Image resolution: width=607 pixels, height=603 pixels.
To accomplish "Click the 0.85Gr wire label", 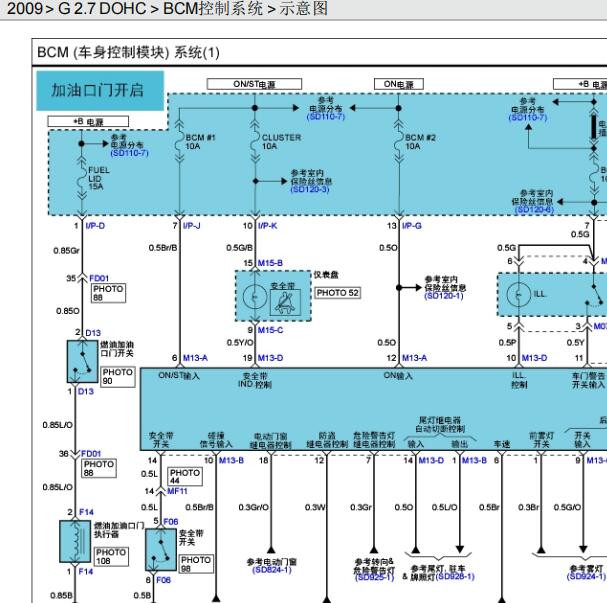I will click(x=67, y=251).
